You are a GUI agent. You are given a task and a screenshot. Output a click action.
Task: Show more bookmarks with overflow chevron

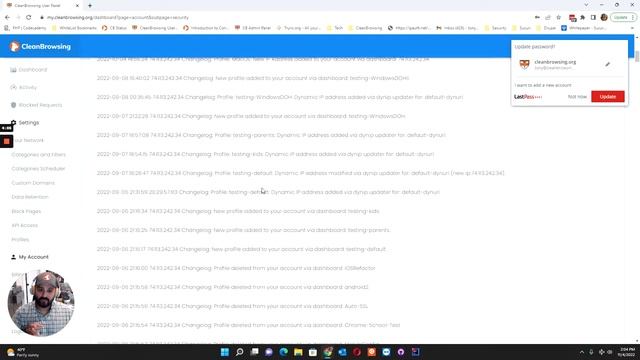pos(633,28)
